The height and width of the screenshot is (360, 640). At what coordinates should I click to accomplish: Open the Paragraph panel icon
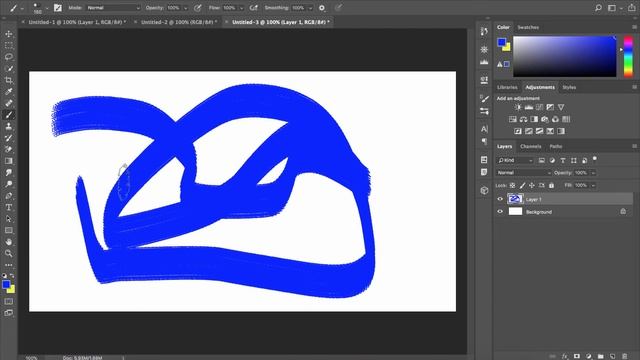(484, 142)
